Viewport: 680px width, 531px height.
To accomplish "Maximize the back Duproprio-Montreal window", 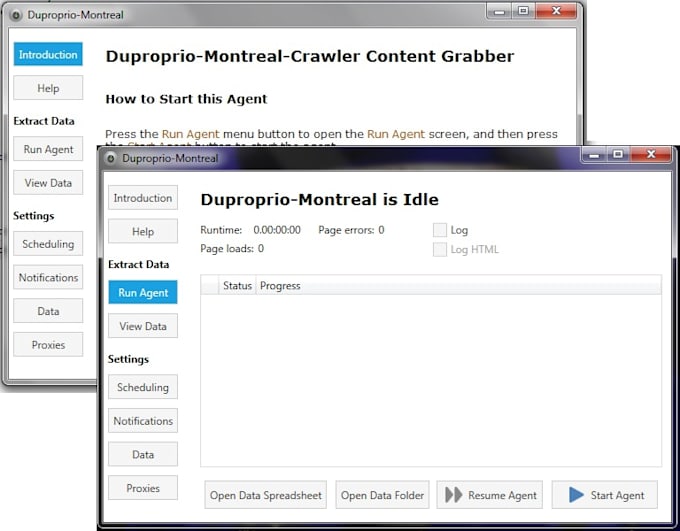I will point(523,10).
